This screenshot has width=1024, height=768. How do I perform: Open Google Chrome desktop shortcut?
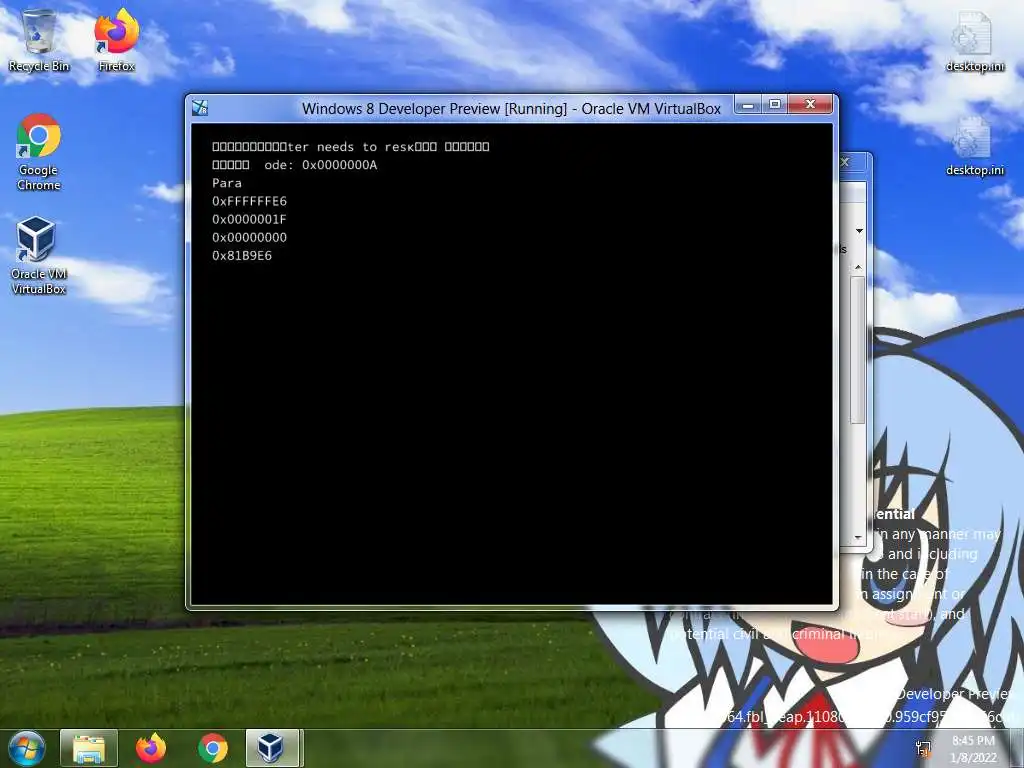coord(39,152)
